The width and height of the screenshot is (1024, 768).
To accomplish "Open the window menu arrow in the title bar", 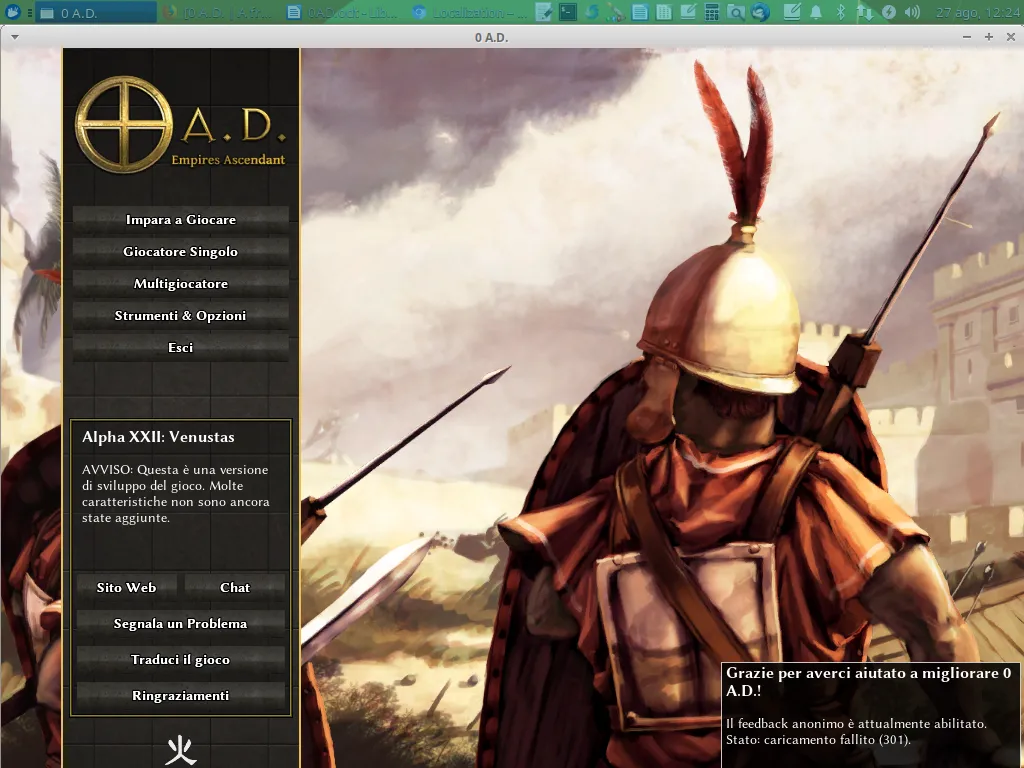I will [x=15, y=37].
